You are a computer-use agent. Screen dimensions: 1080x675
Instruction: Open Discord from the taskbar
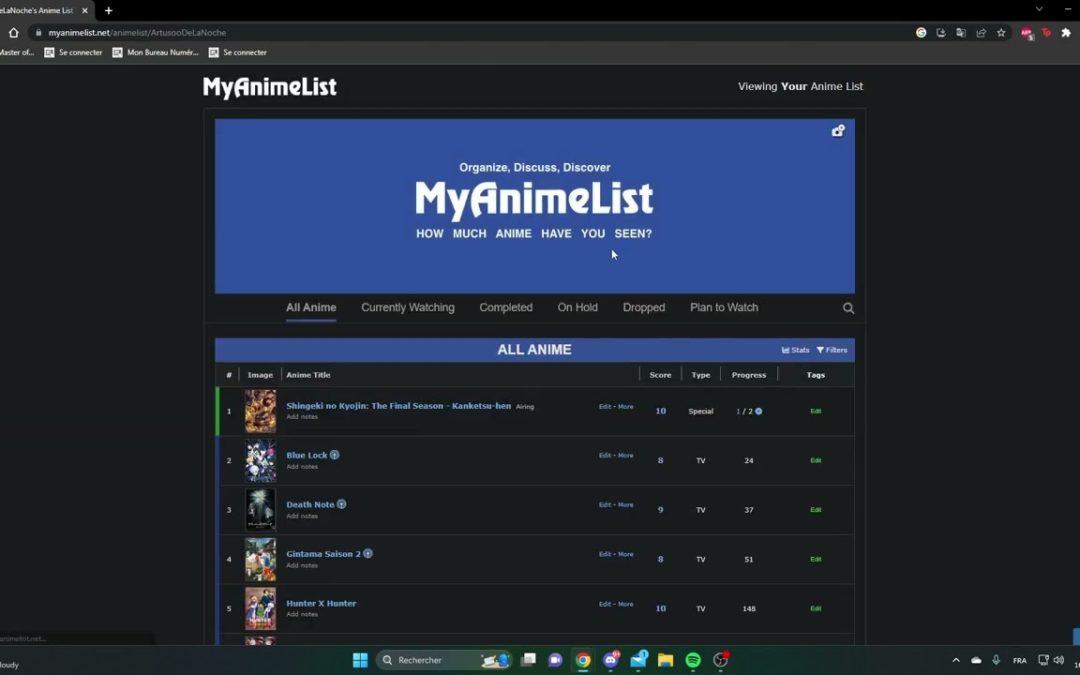611,660
